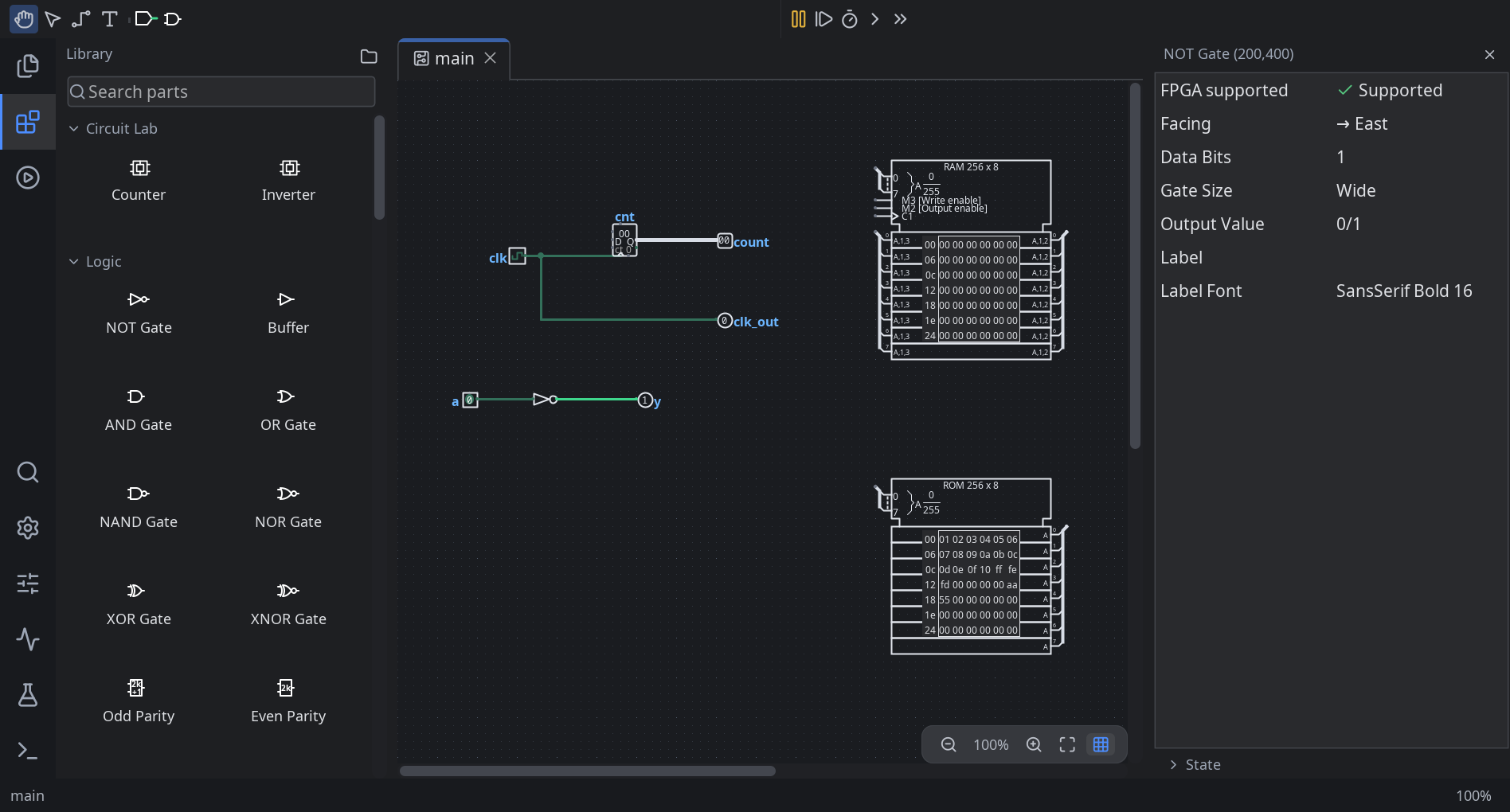This screenshot has width=1510, height=812.
Task: Select the Buffer part
Action: (288, 313)
